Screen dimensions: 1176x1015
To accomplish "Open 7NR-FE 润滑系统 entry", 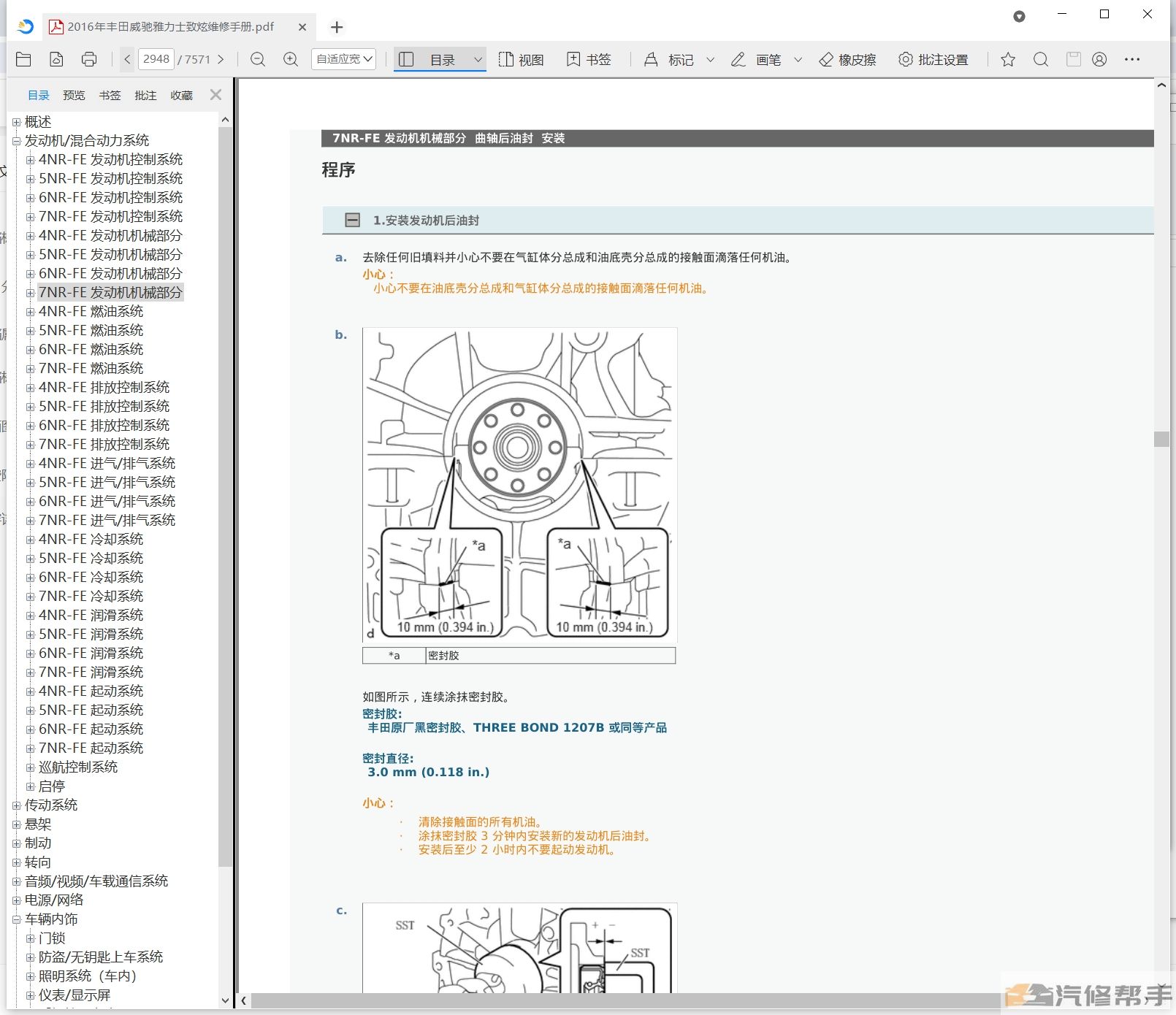I will 91,673.
